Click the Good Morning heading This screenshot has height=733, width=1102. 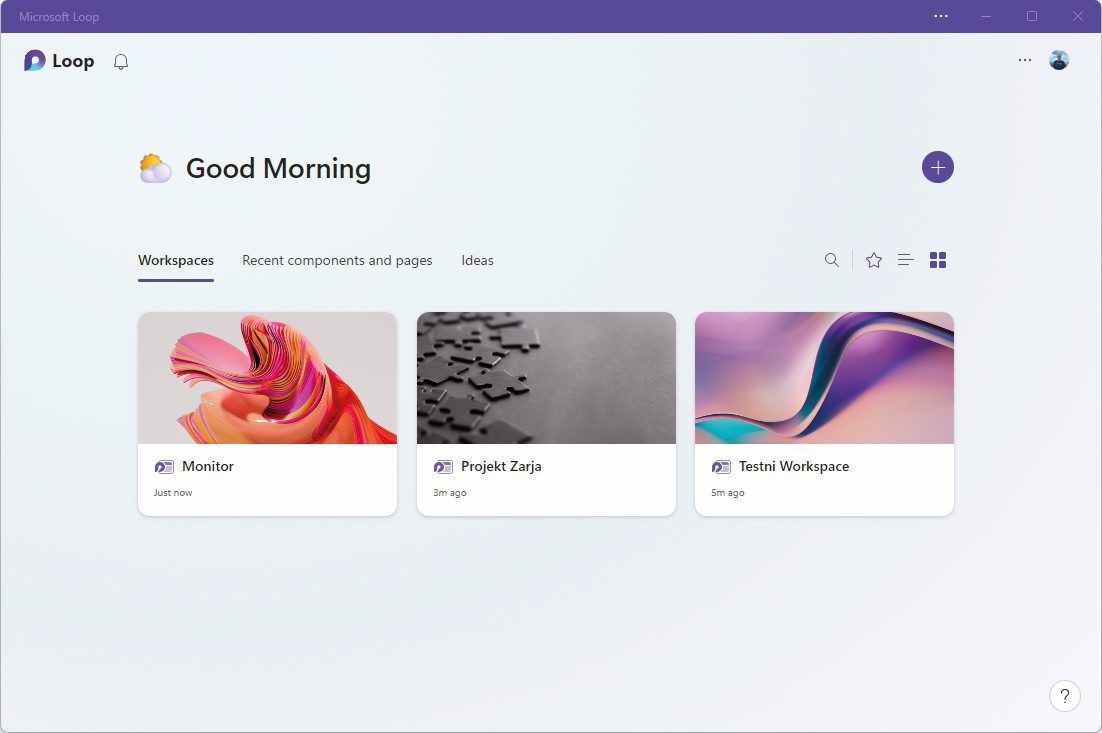[278, 169]
